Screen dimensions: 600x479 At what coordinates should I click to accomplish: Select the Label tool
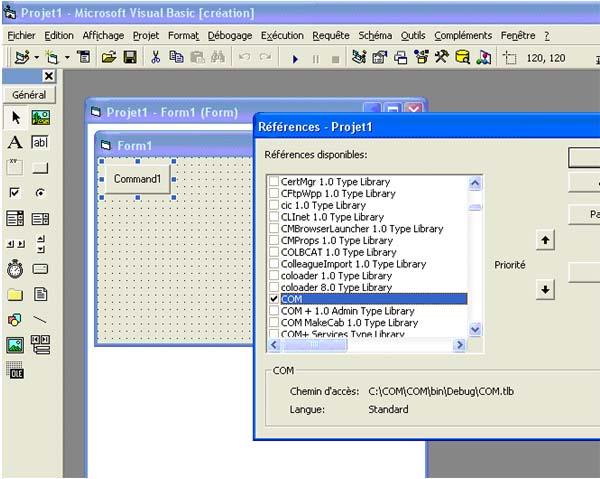coord(15,143)
